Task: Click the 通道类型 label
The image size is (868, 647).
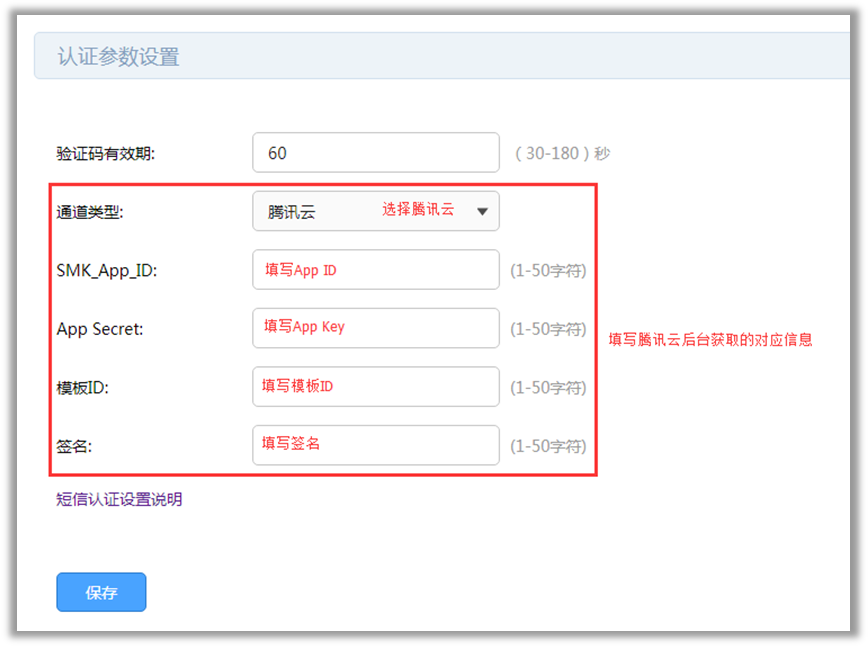Action: click(90, 212)
